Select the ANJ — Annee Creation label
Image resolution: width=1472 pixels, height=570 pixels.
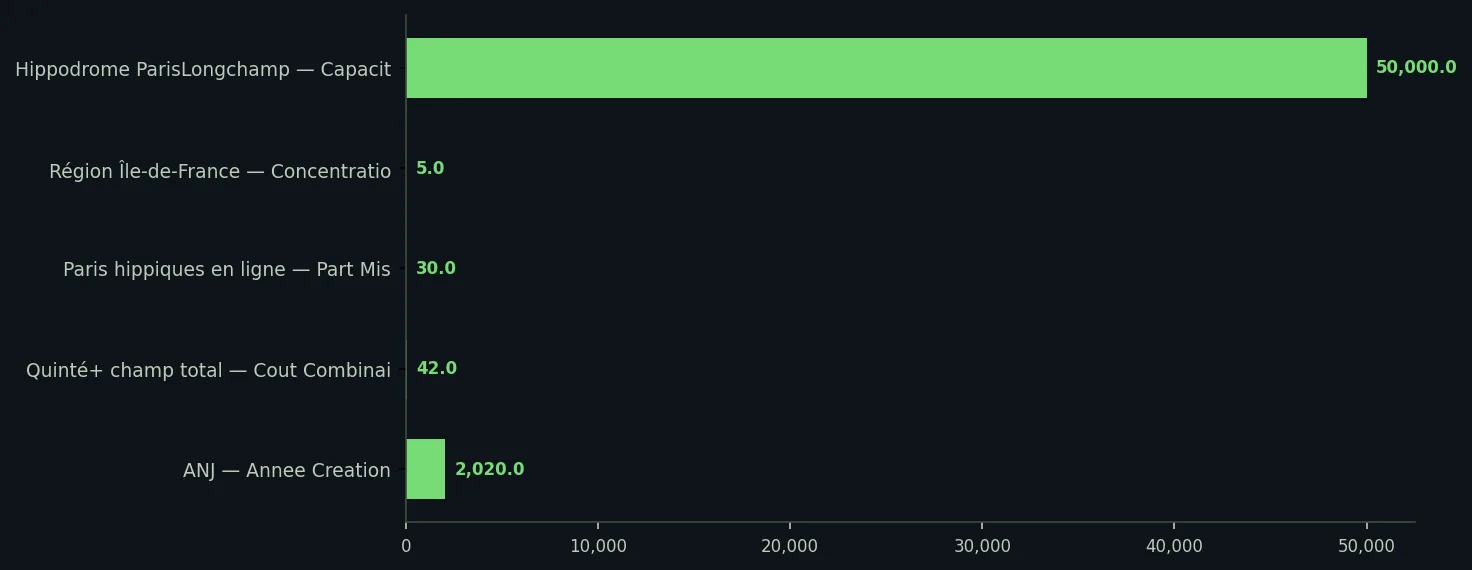[287, 470]
